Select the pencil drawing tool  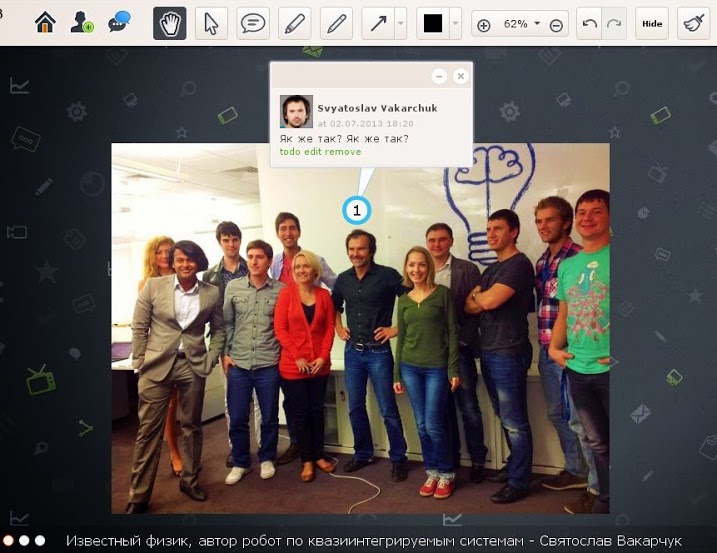tap(336, 23)
